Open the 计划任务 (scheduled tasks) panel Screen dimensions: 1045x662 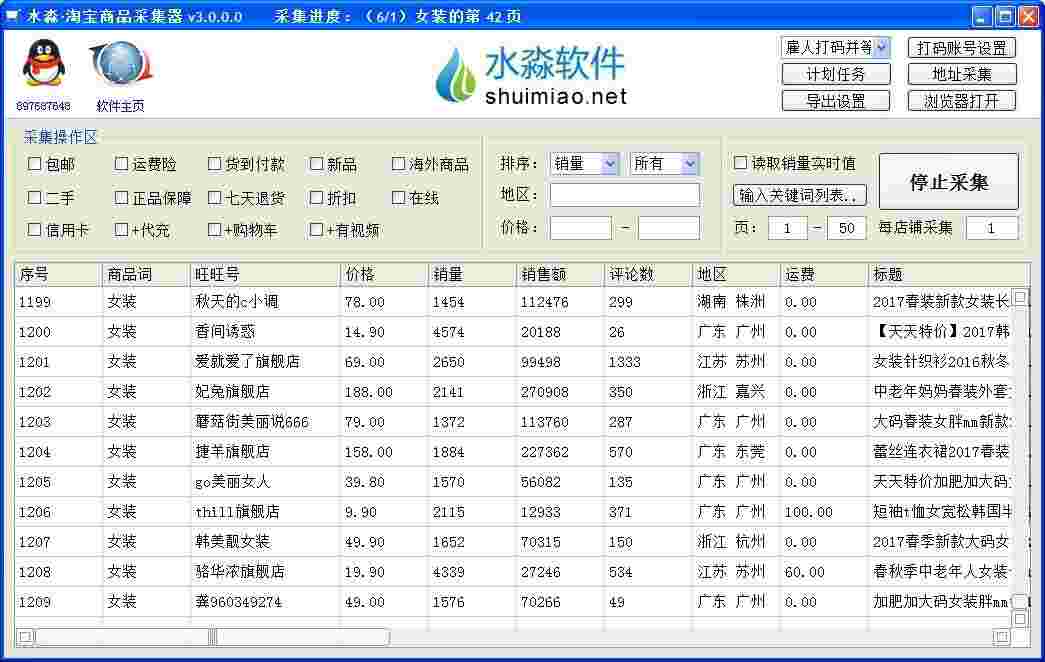pos(836,73)
